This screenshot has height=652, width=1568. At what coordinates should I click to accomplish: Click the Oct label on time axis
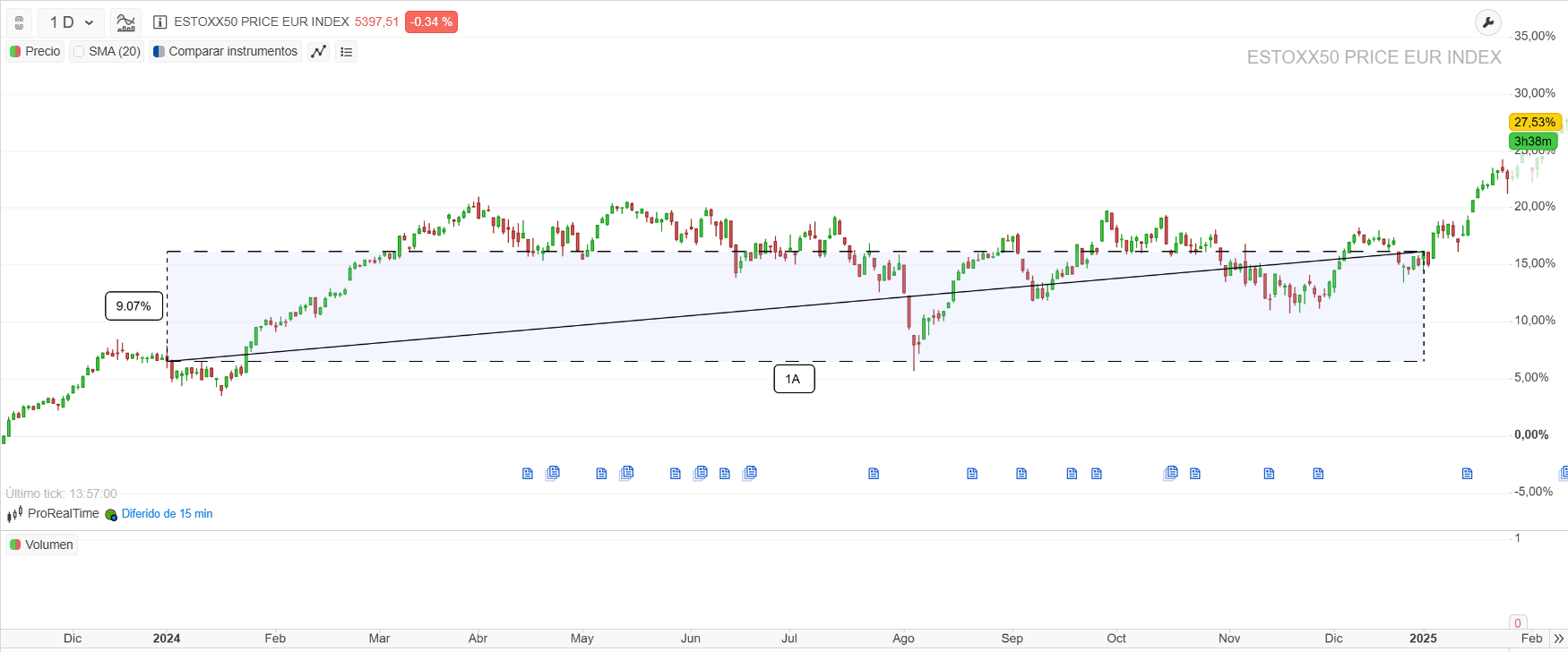[1116, 639]
